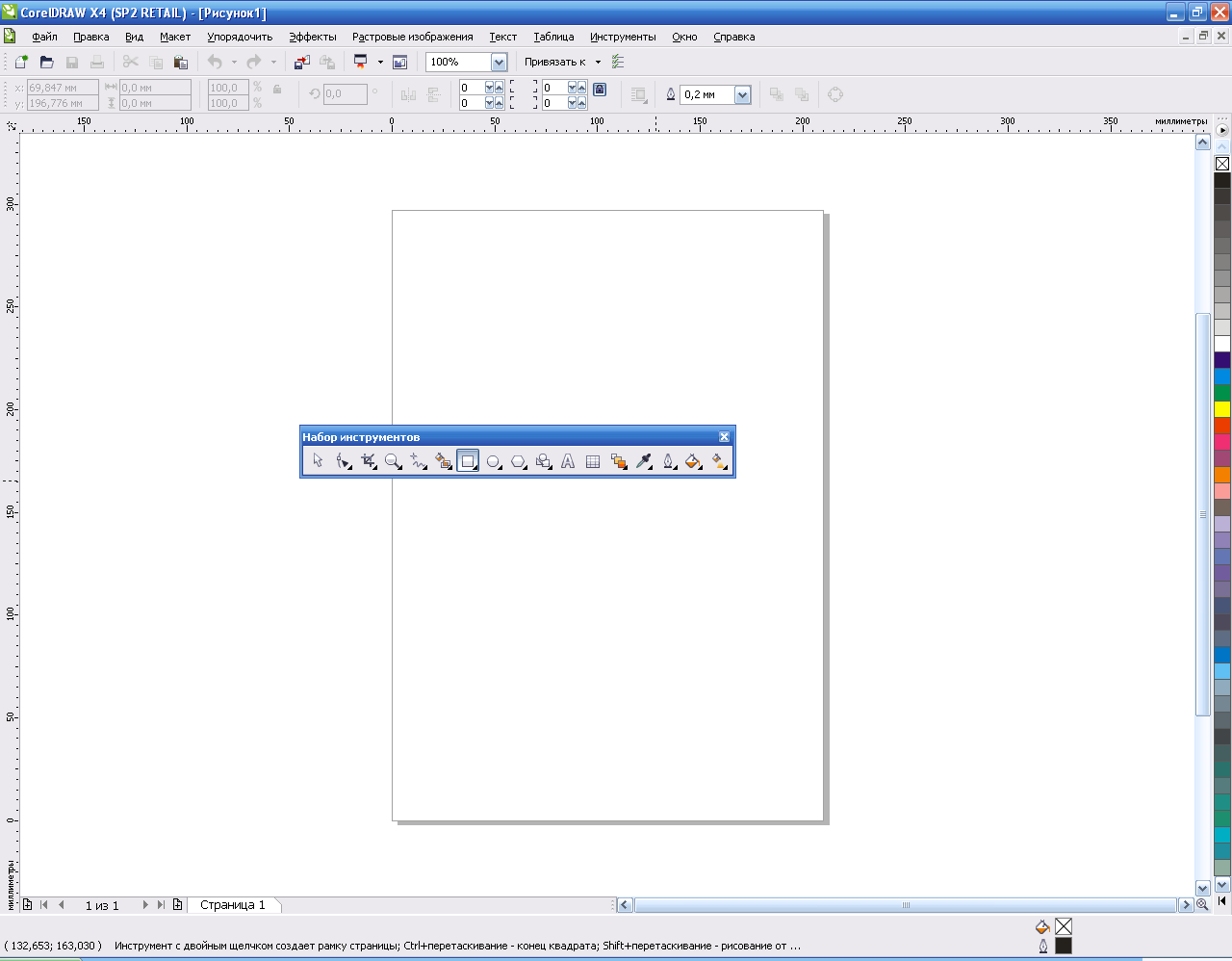Select the Pick (arrow) tool in toolbox
The width and height of the screenshot is (1232, 961).
tap(319, 461)
